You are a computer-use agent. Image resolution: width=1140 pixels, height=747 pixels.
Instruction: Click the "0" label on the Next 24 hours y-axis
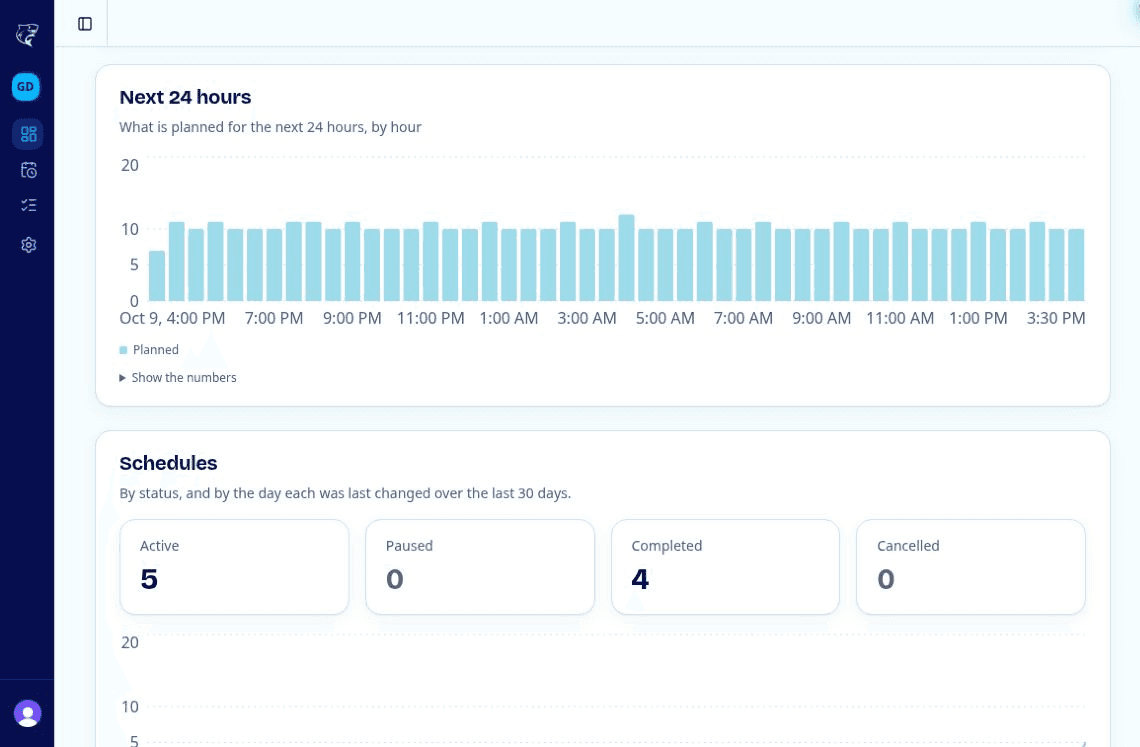[134, 301]
